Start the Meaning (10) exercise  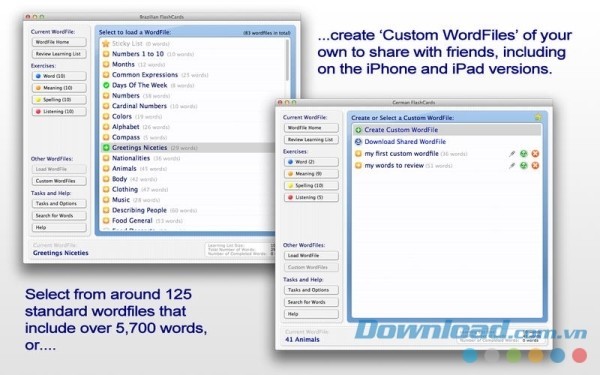(x=59, y=88)
